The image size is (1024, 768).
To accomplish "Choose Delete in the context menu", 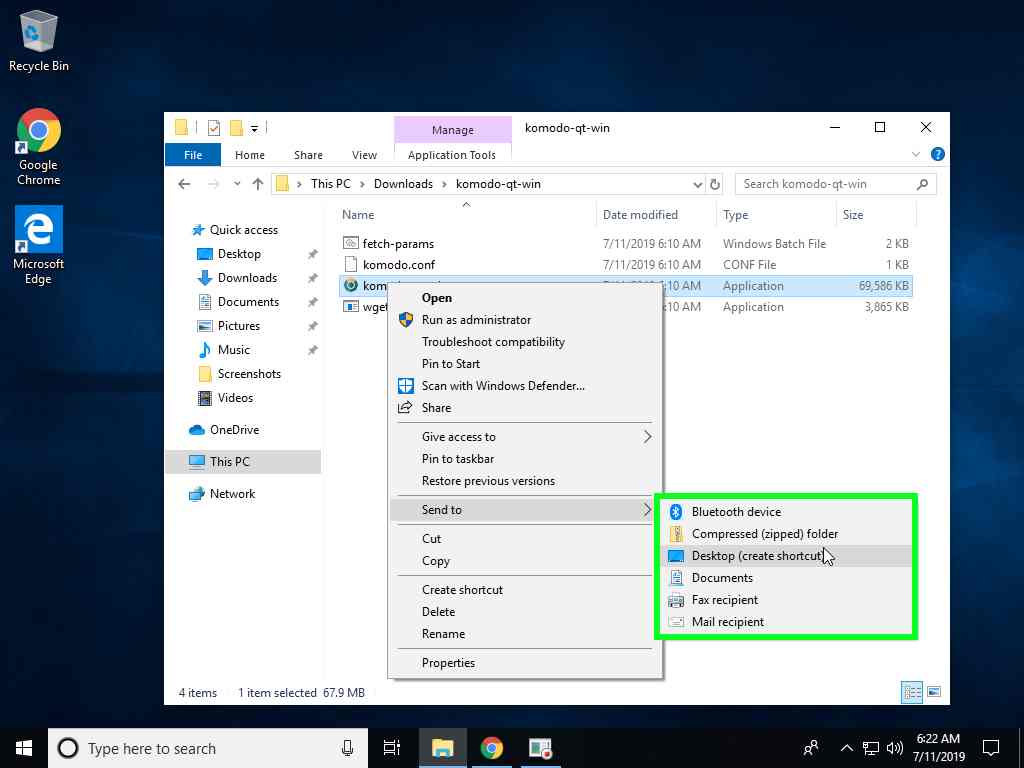I will pos(525,612).
